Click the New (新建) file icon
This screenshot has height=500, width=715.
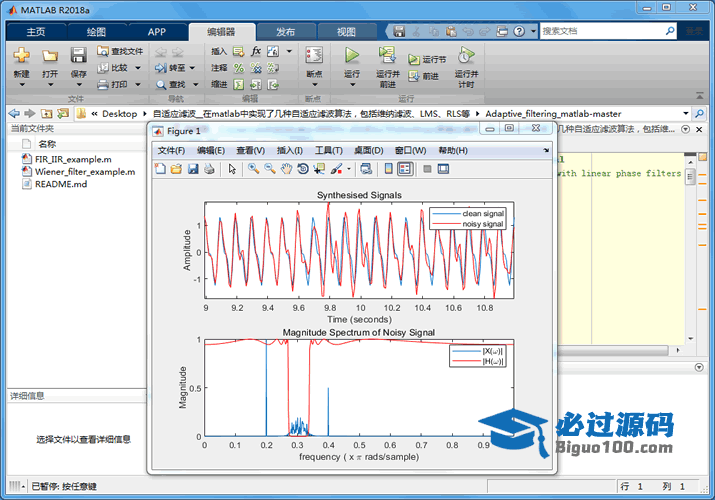[x=21, y=55]
